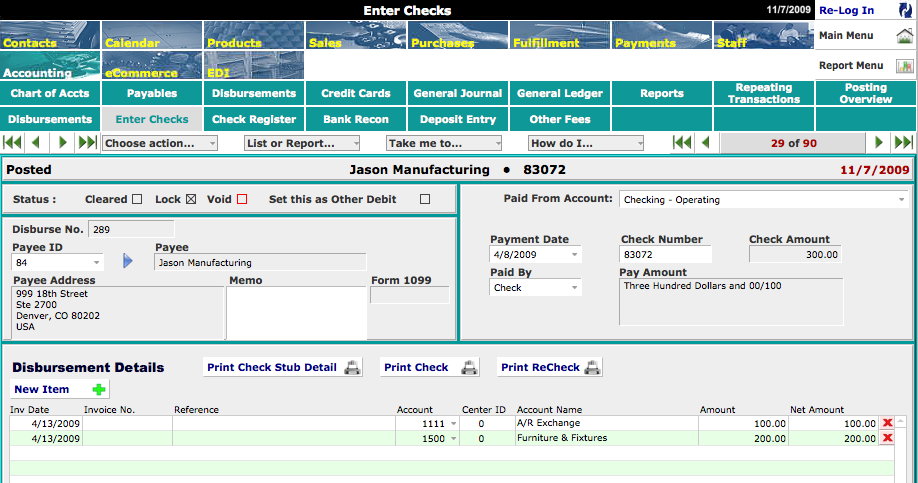
Task: Open the Deposit Entry sub-tab
Action: pyautogui.click(x=458, y=119)
